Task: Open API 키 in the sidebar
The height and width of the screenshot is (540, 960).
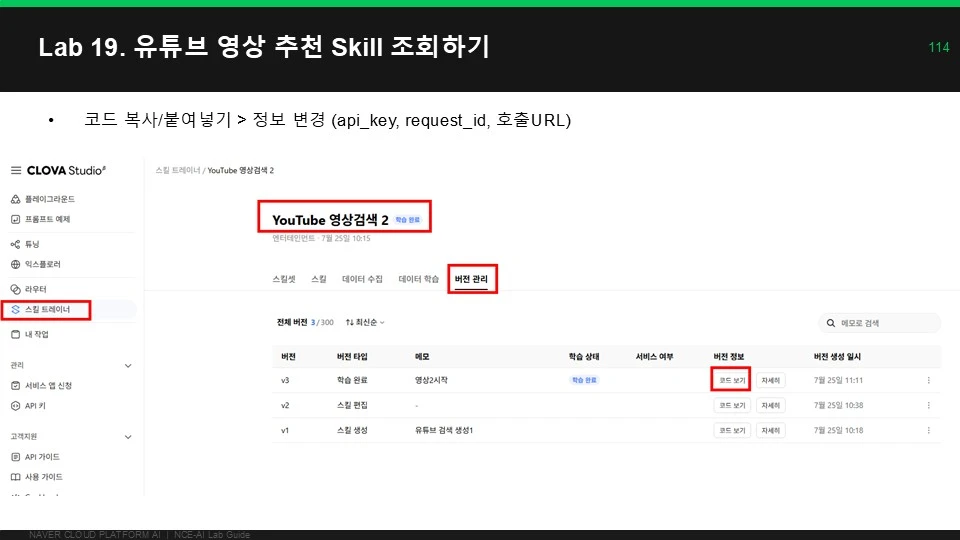Action: pyautogui.click(x=35, y=406)
